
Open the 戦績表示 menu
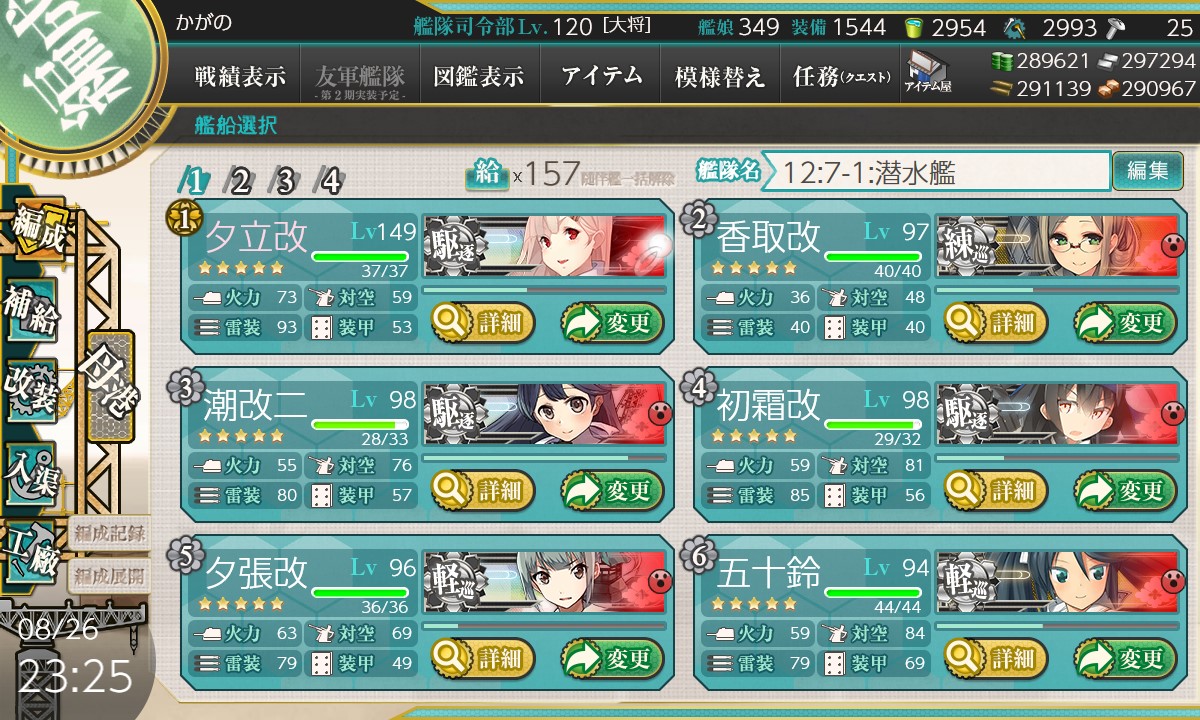240,76
